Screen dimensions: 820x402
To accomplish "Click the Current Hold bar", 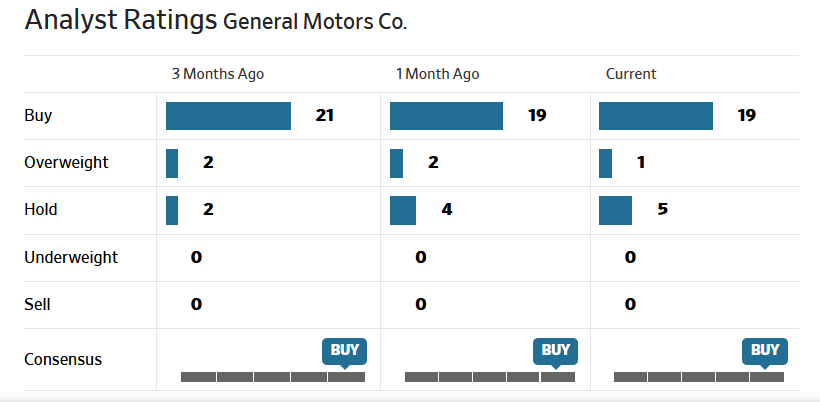I will (615, 210).
